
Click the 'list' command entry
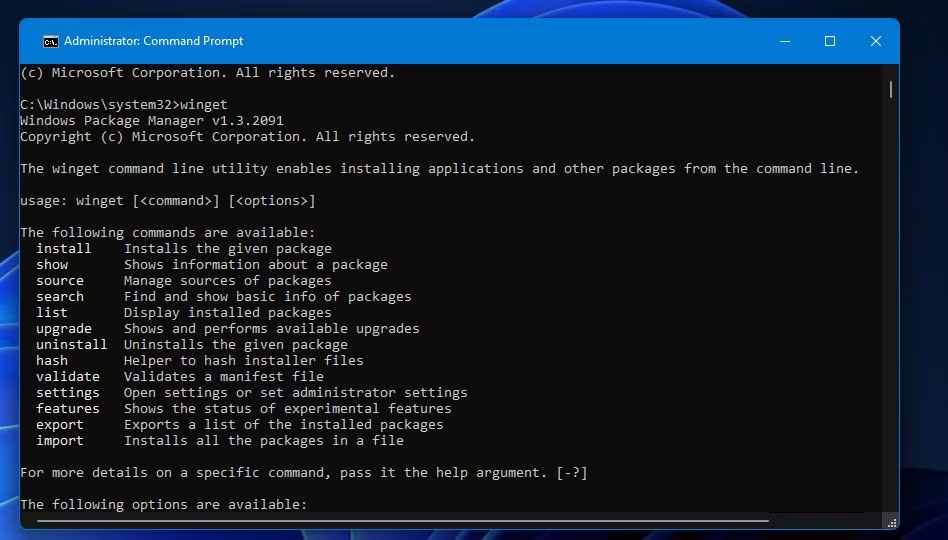pyautogui.click(x=52, y=313)
